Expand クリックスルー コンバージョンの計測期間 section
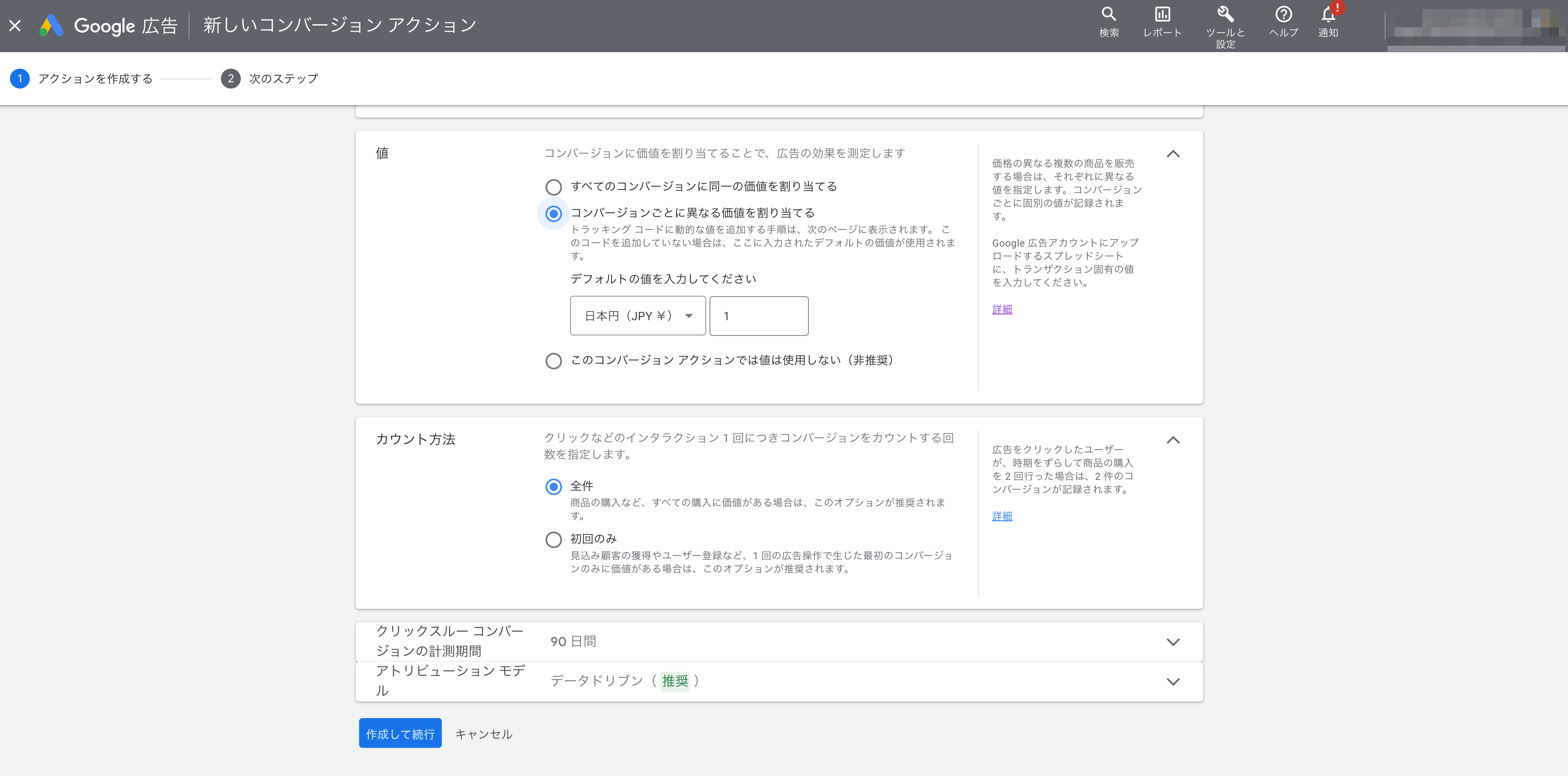 point(1173,642)
